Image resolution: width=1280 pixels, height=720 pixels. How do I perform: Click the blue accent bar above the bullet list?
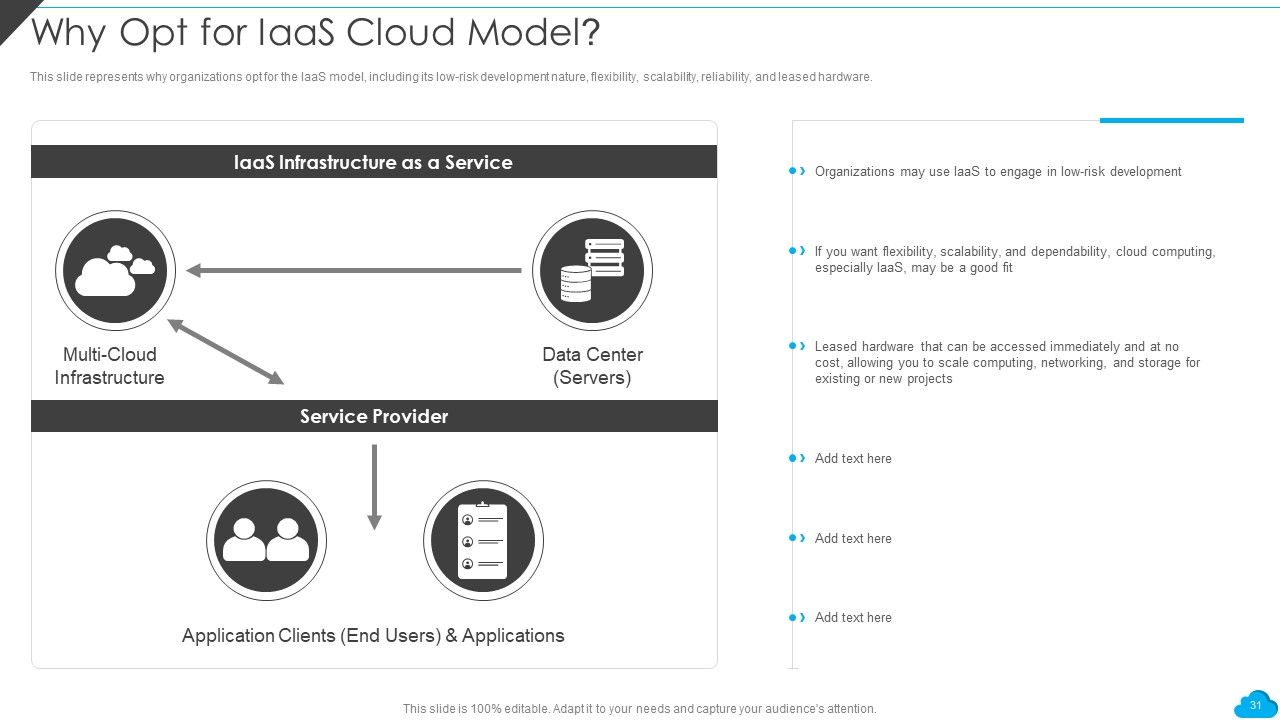[x=1172, y=120]
